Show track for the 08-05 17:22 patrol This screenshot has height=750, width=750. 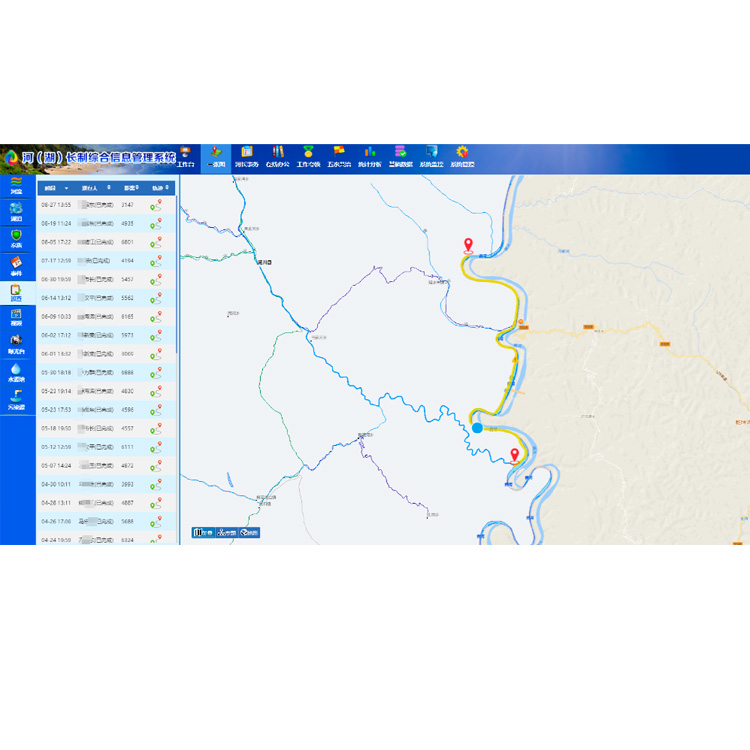tap(156, 242)
